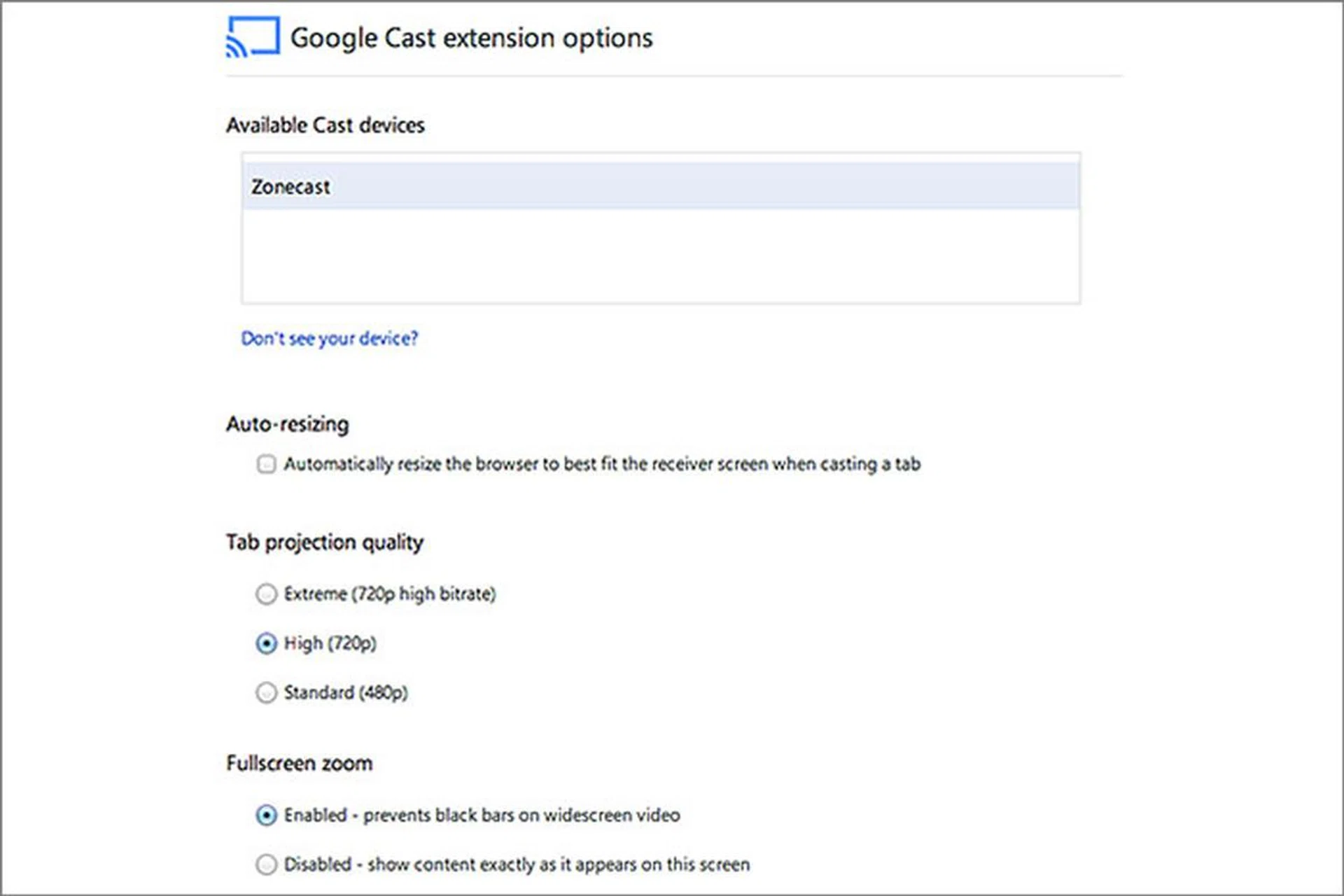Viewport: 1344px width, 896px height.
Task: Enable automatic browser resizing when casting
Action: tap(266, 464)
